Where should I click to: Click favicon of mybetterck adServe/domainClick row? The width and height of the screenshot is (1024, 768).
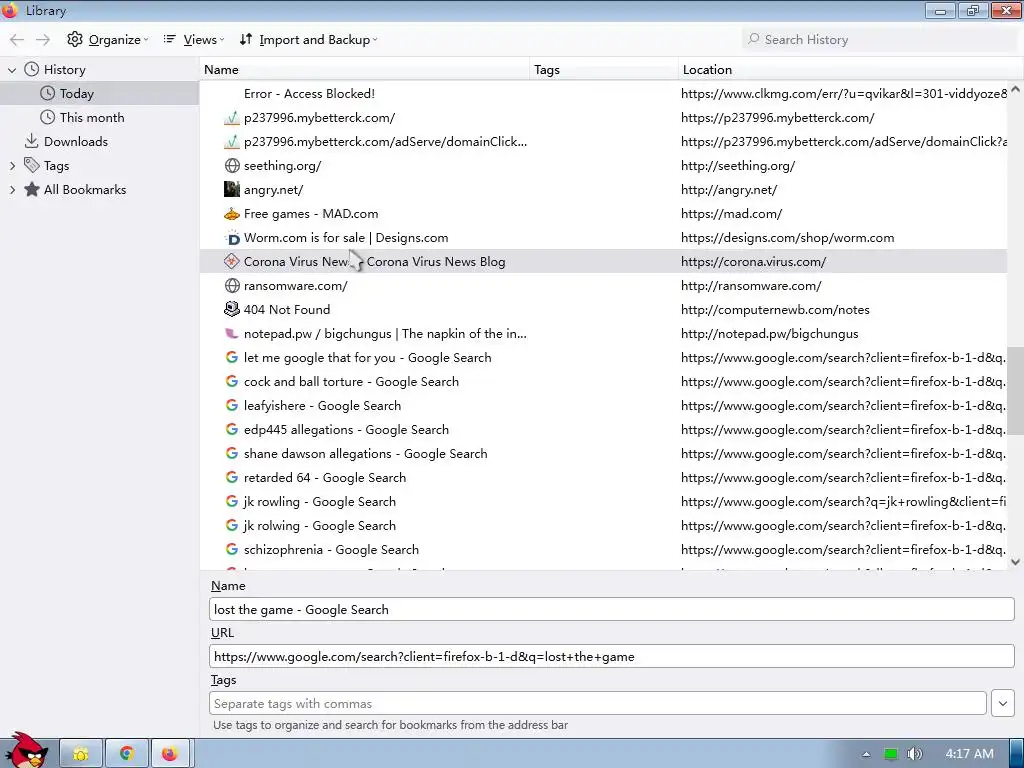click(232, 142)
